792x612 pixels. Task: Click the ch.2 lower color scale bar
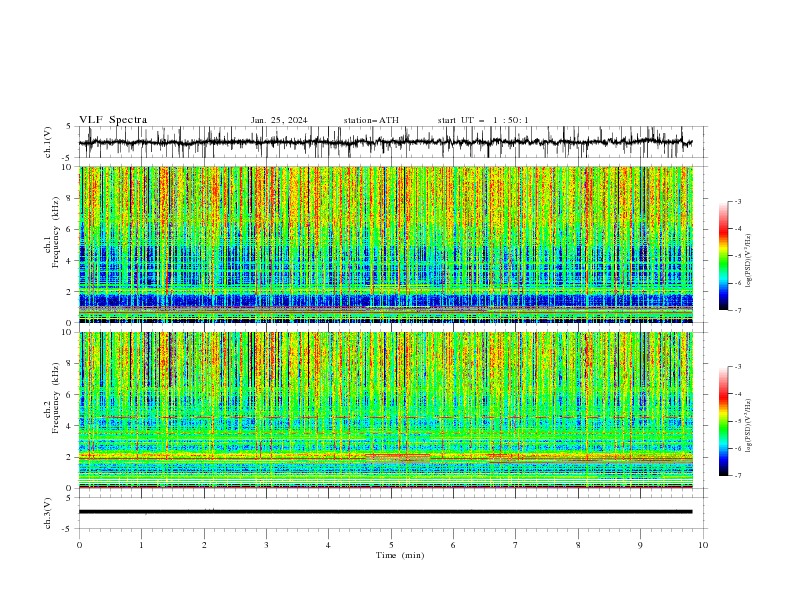pos(723,421)
